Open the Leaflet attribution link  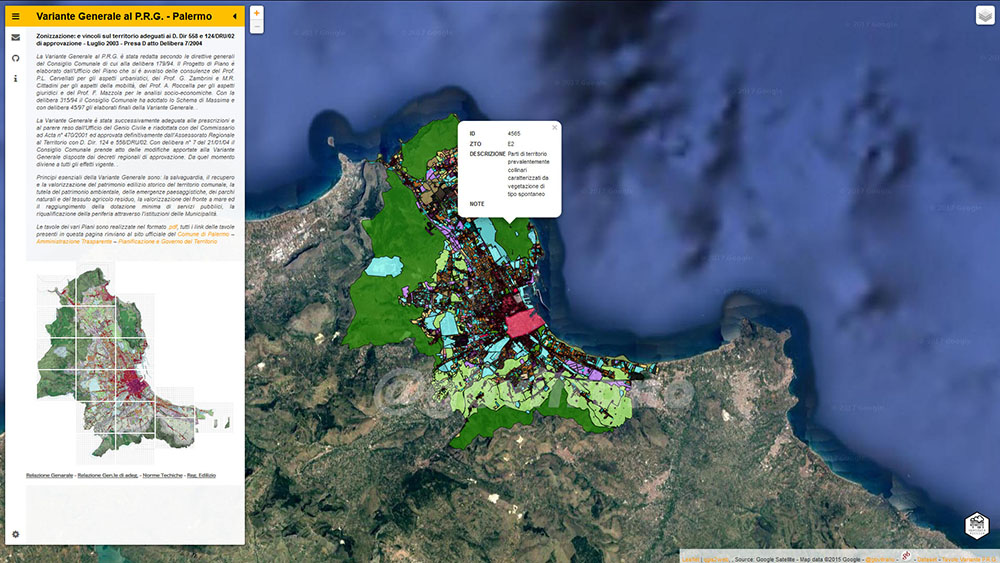pos(690,559)
